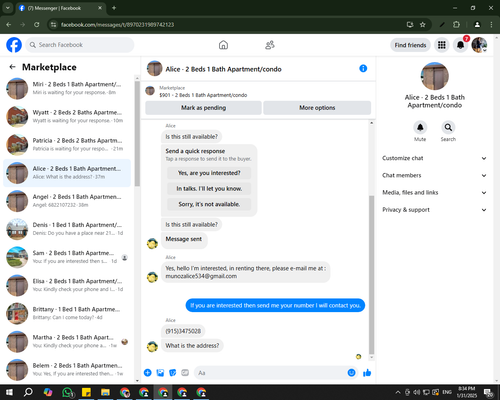Expand the Customize chat section
Image resolution: width=500 pixels, height=400 pixels.
tap(434, 158)
